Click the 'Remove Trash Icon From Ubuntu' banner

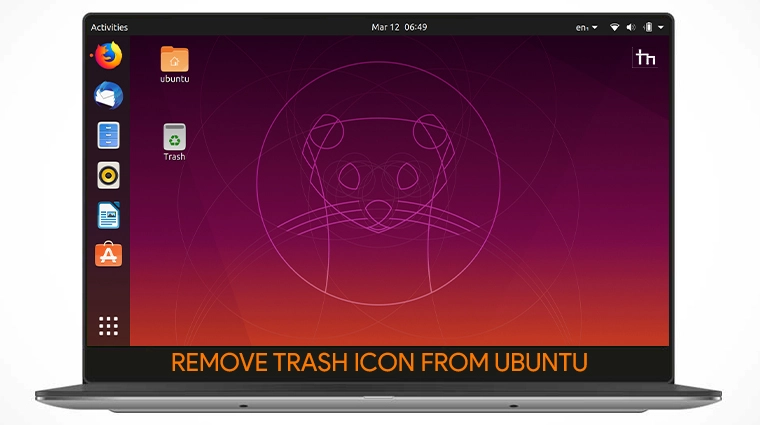coord(378,362)
